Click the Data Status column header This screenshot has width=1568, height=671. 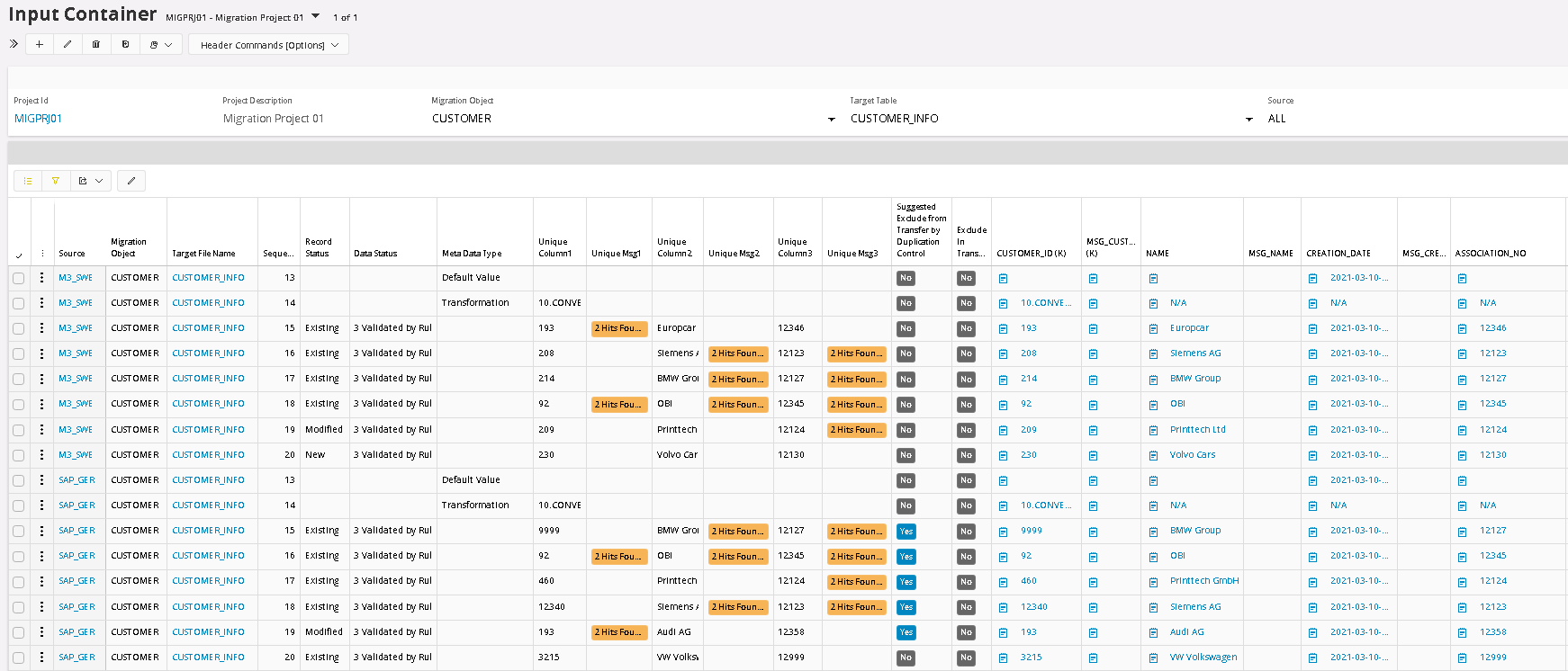pyautogui.click(x=375, y=254)
